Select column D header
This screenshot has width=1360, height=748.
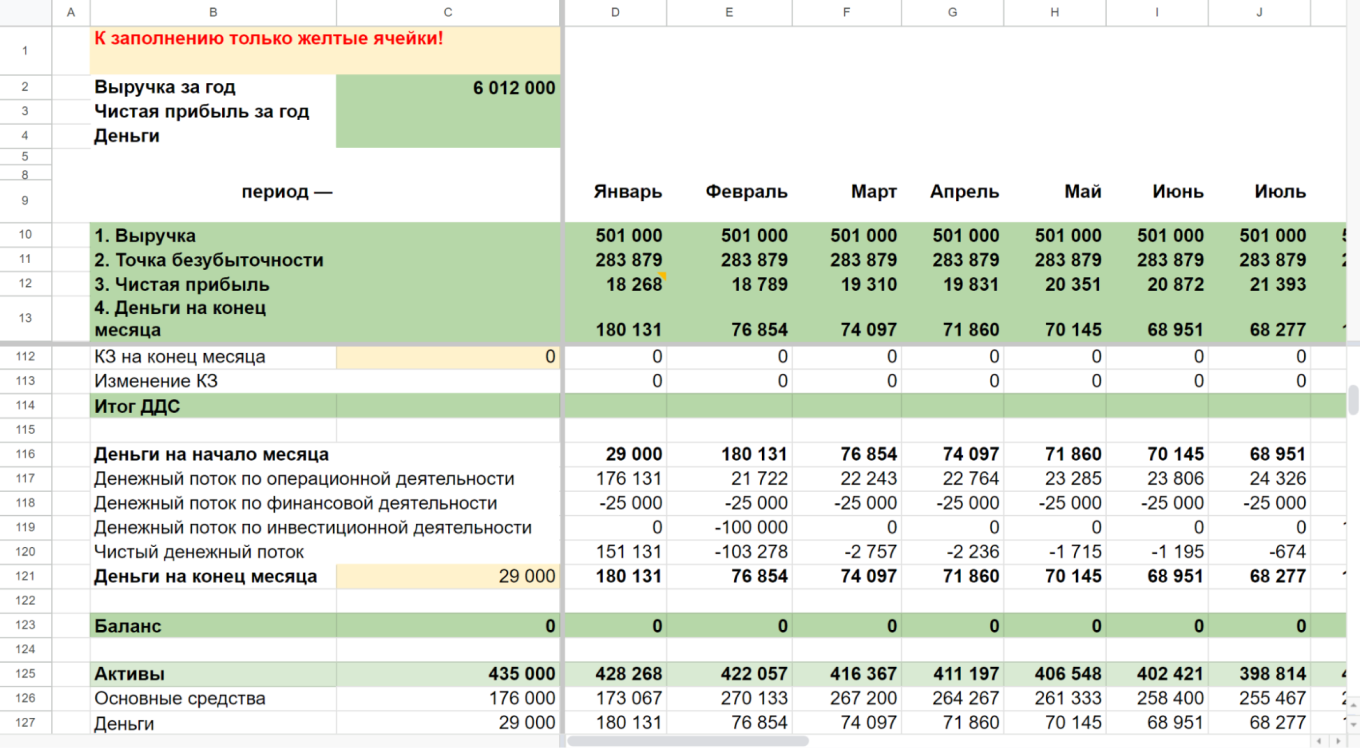pos(615,12)
